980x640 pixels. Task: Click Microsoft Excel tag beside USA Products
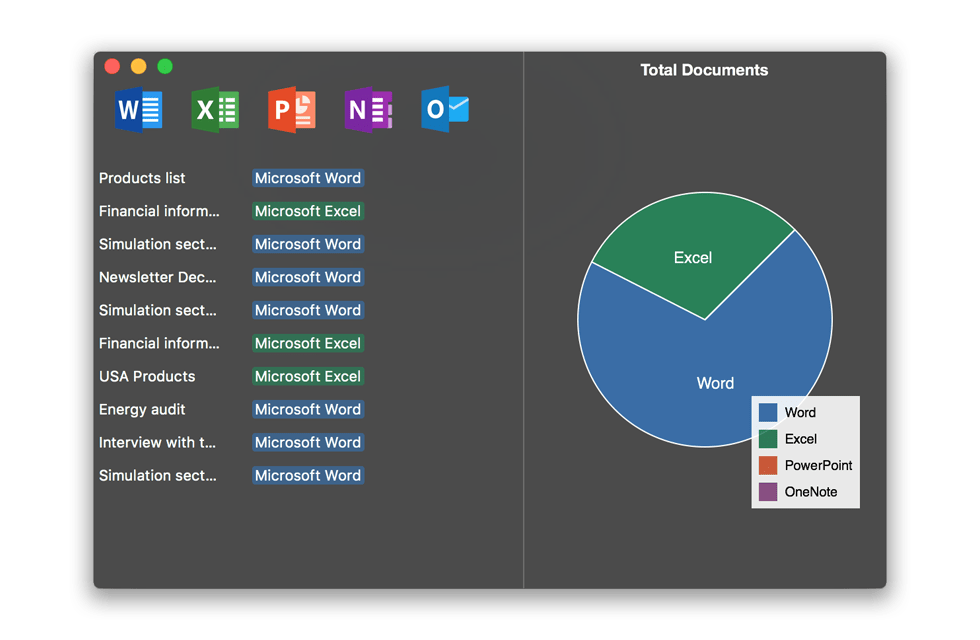[x=308, y=376]
